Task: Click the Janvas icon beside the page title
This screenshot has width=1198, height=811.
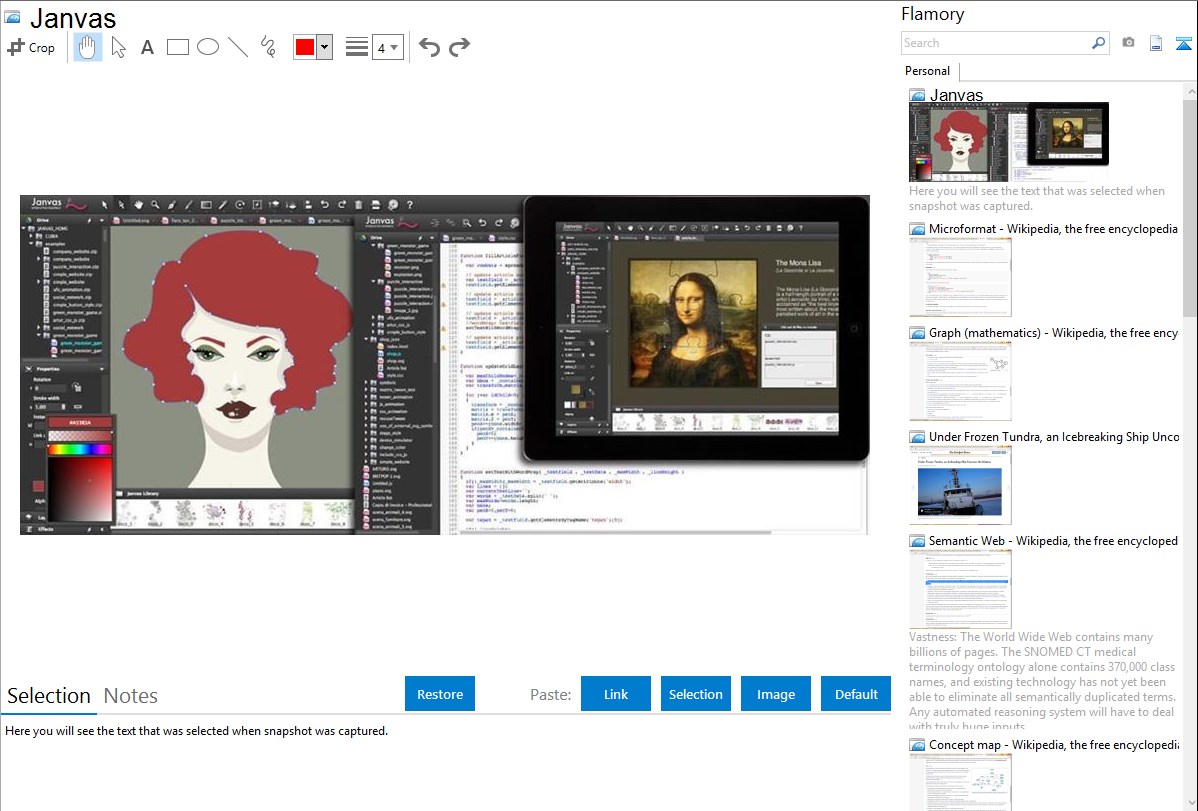Action: tap(12, 17)
